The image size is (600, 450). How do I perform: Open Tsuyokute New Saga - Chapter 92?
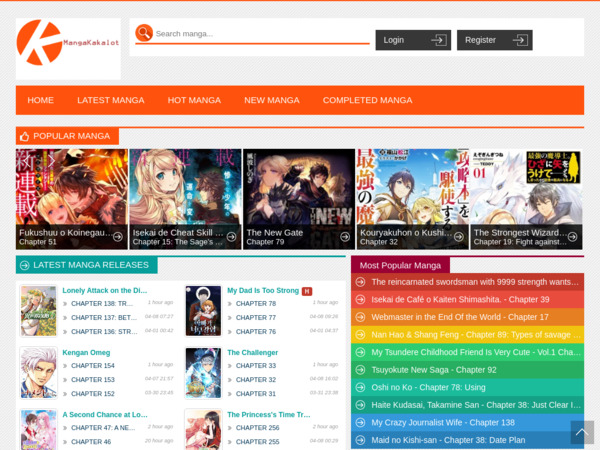click(x=434, y=370)
